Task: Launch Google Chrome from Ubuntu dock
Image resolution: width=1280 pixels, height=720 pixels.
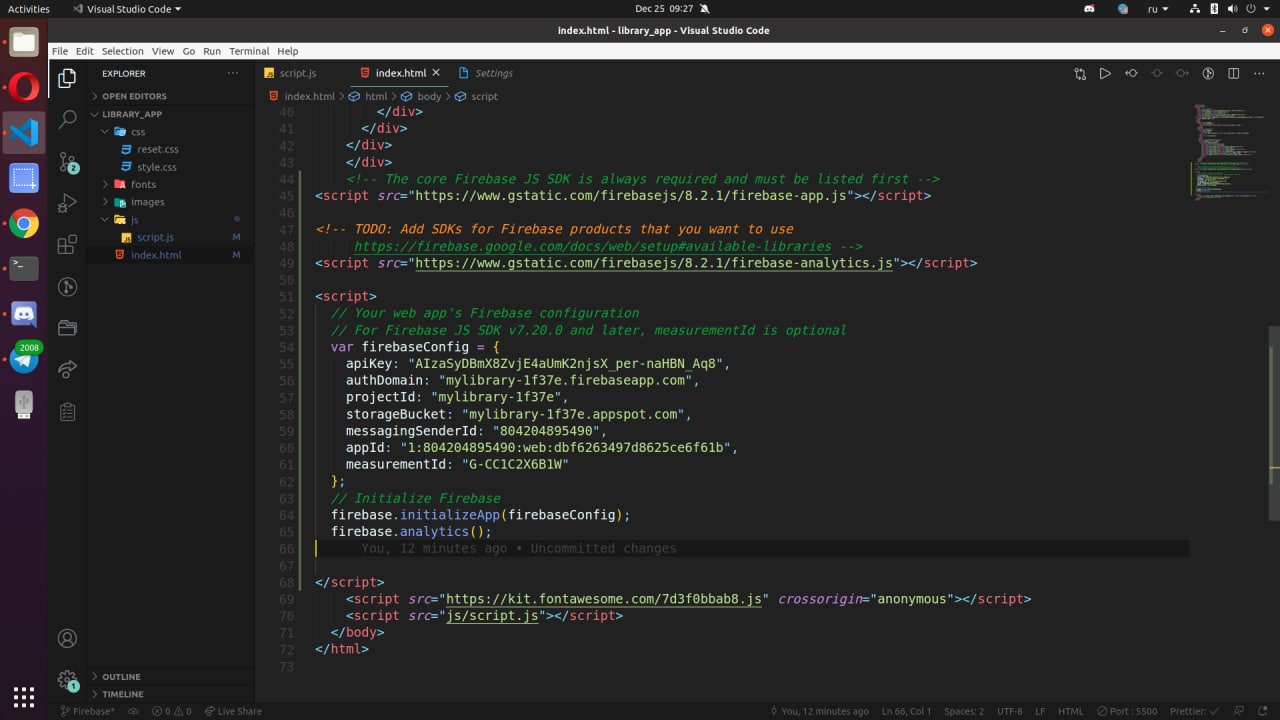Action: [x=24, y=224]
